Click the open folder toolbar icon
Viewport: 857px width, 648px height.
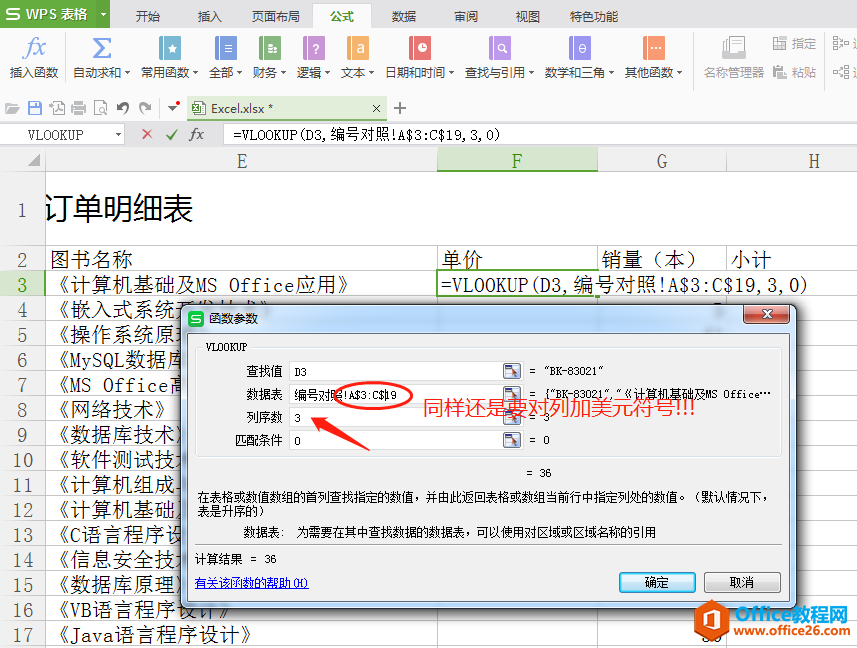[12, 108]
